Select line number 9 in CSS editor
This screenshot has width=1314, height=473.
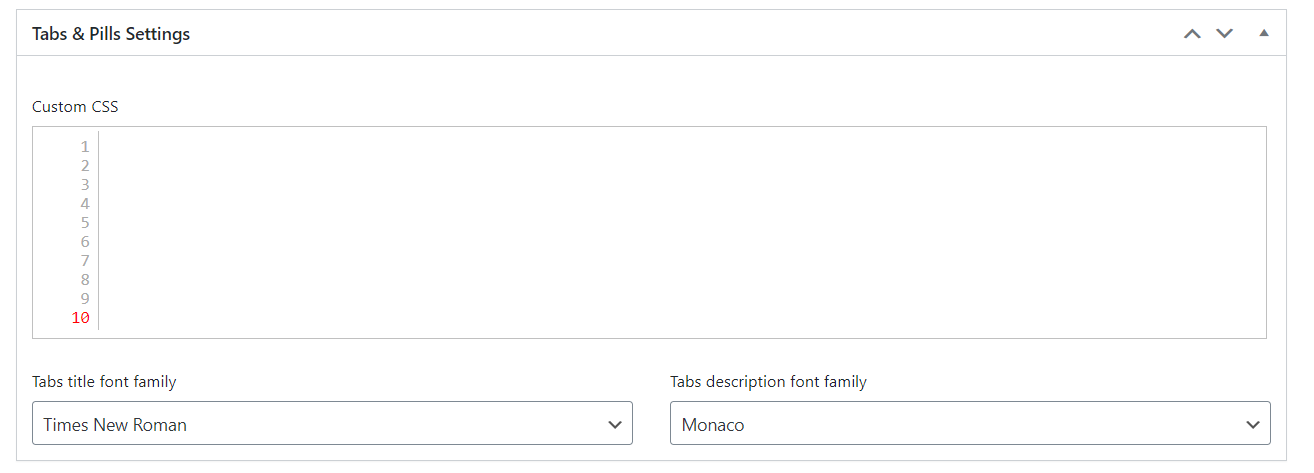[85, 299]
